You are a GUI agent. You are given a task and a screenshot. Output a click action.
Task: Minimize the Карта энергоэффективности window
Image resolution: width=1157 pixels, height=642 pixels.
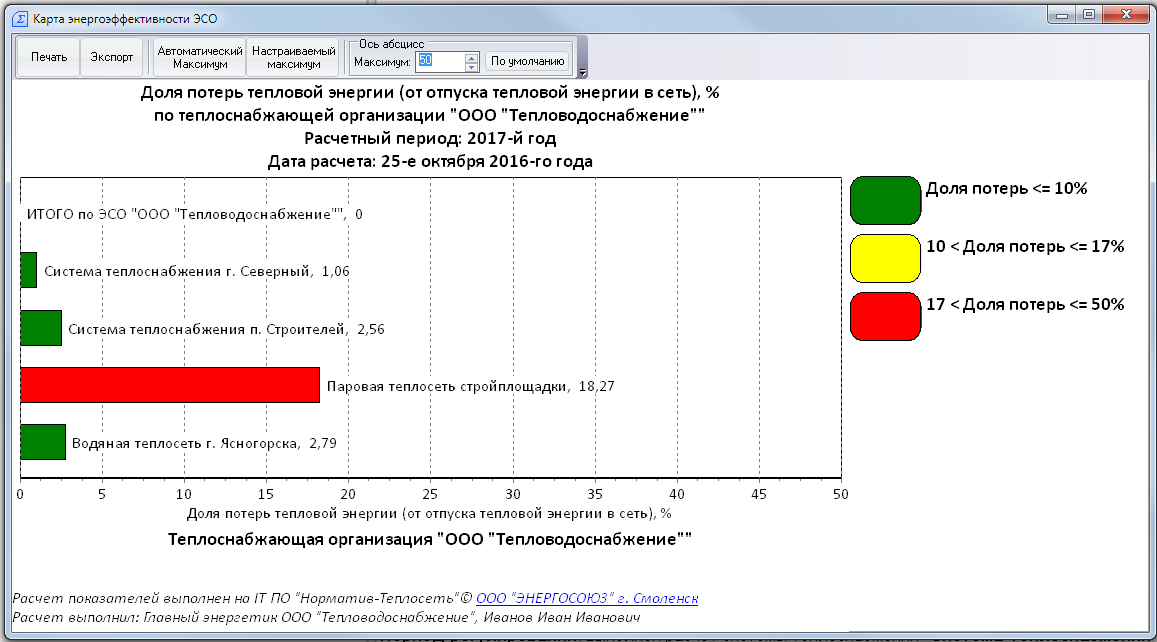click(x=1063, y=13)
